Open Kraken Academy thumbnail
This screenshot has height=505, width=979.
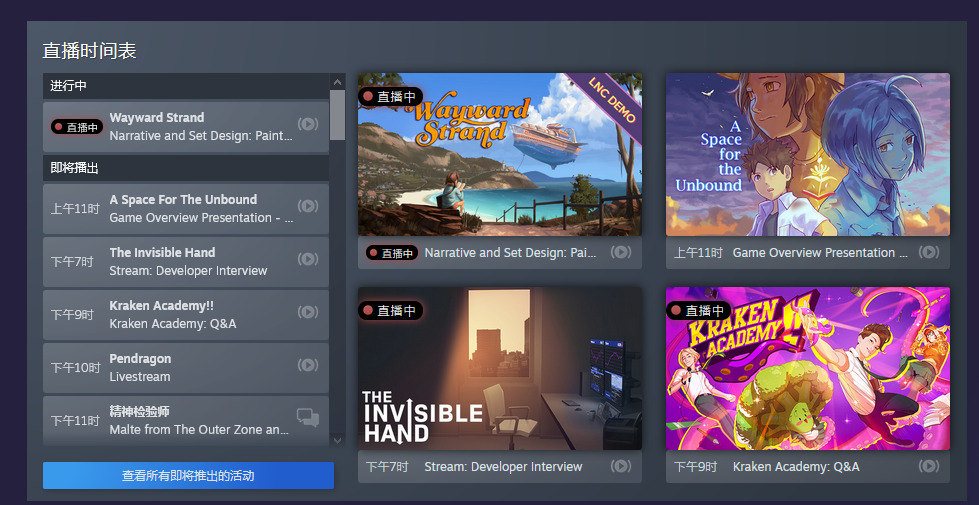(808, 368)
